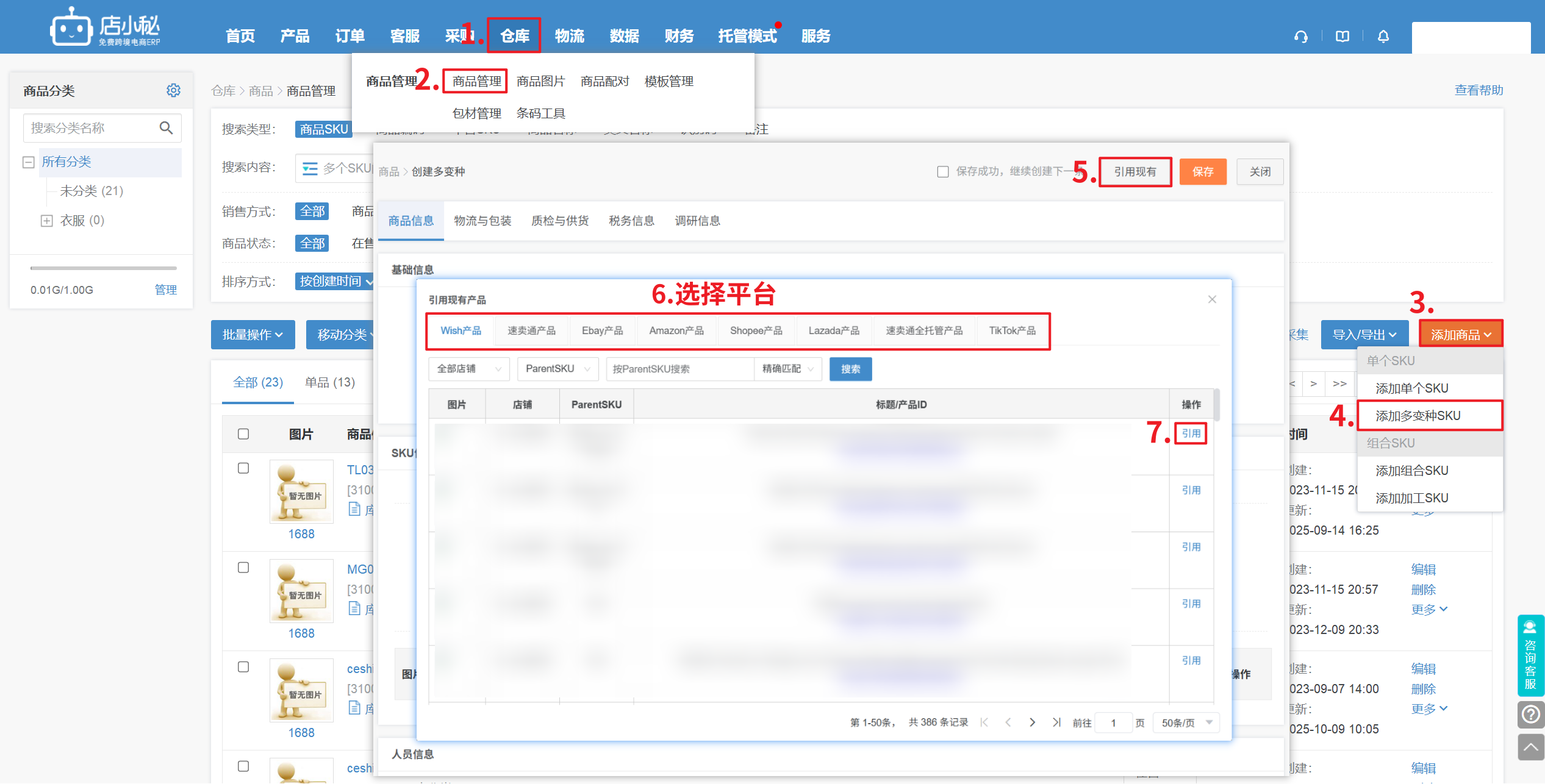Screen dimensions: 1545x784
Task: Open category settings gear icon
Action: 173,90
